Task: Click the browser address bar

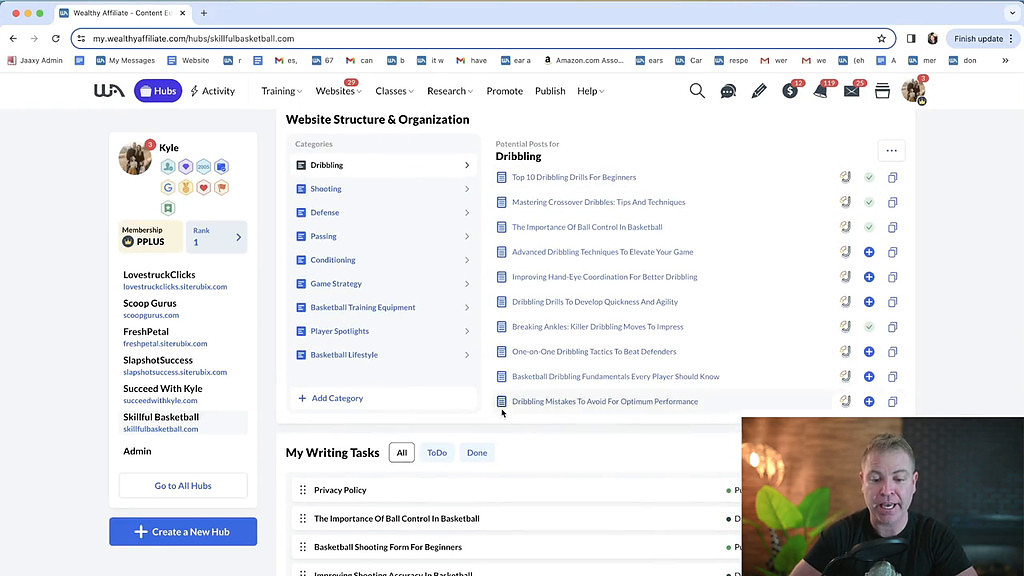Action: (x=400, y=37)
